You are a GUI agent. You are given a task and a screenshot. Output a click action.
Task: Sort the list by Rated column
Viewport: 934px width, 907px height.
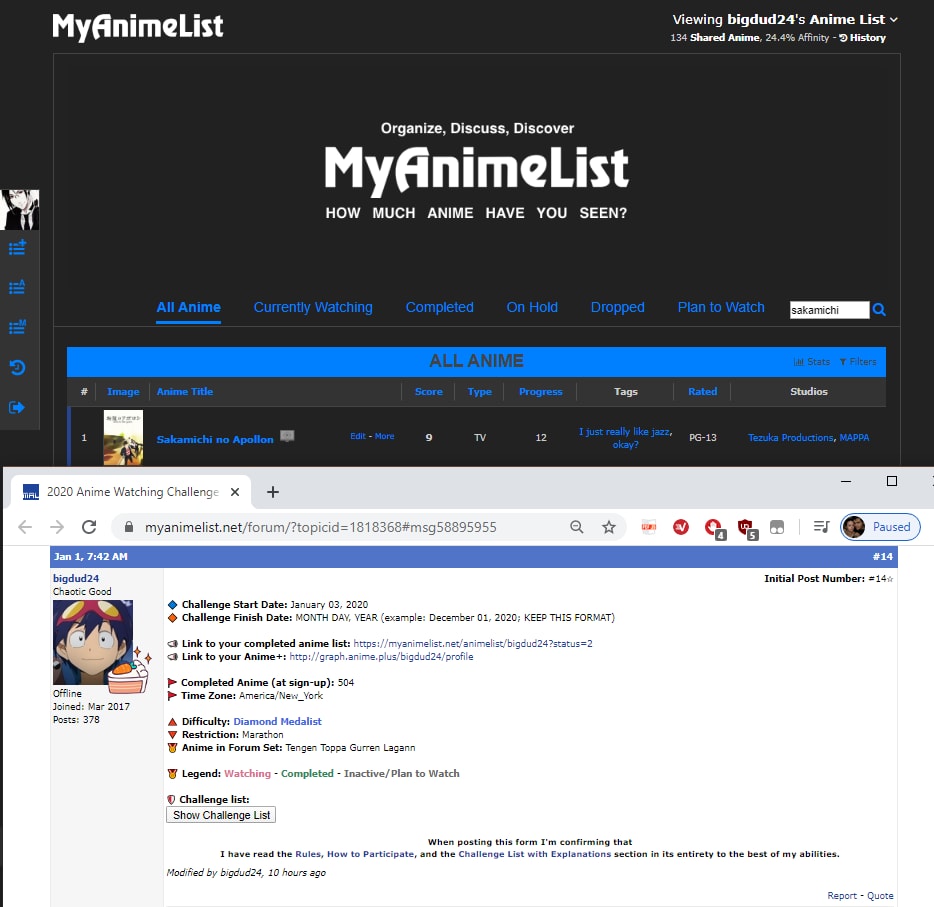[x=703, y=392]
